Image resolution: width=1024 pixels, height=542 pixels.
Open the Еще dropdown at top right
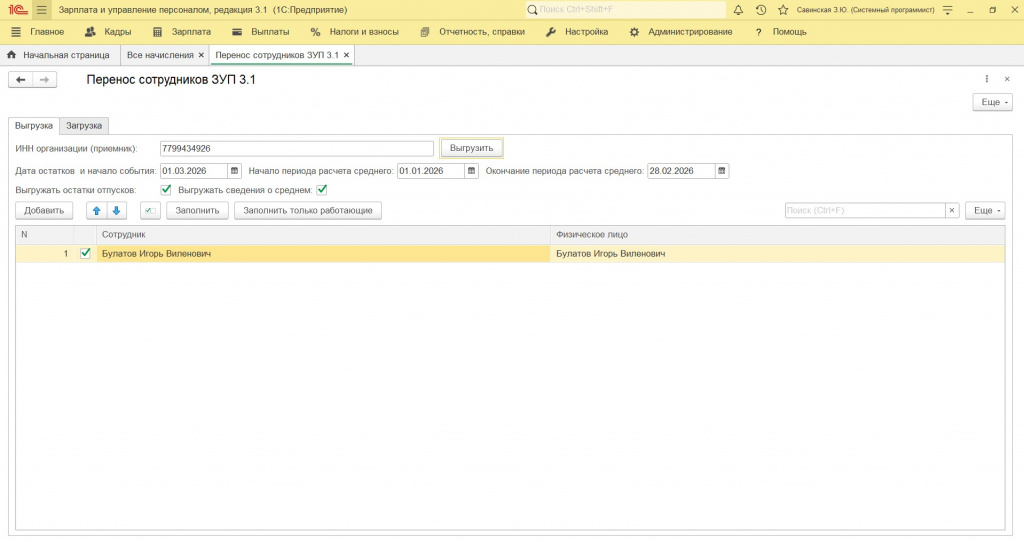993,103
